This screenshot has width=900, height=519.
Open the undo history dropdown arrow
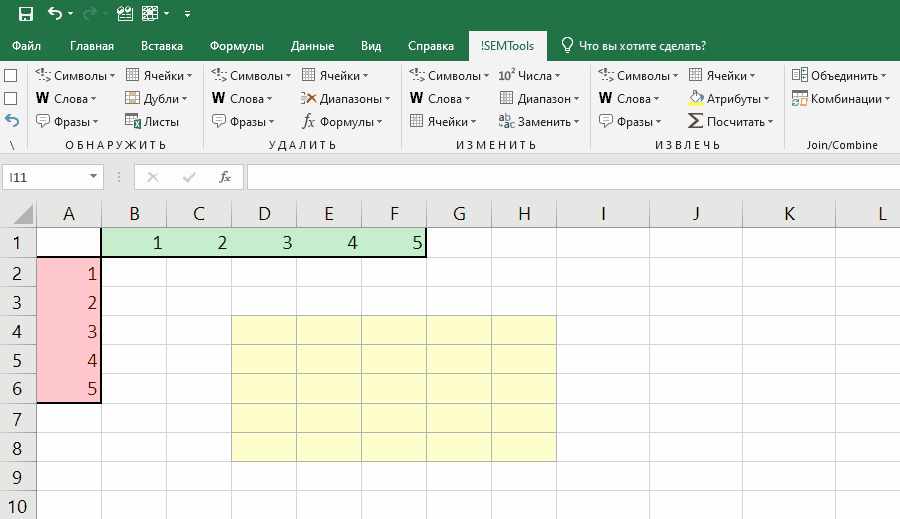click(71, 13)
